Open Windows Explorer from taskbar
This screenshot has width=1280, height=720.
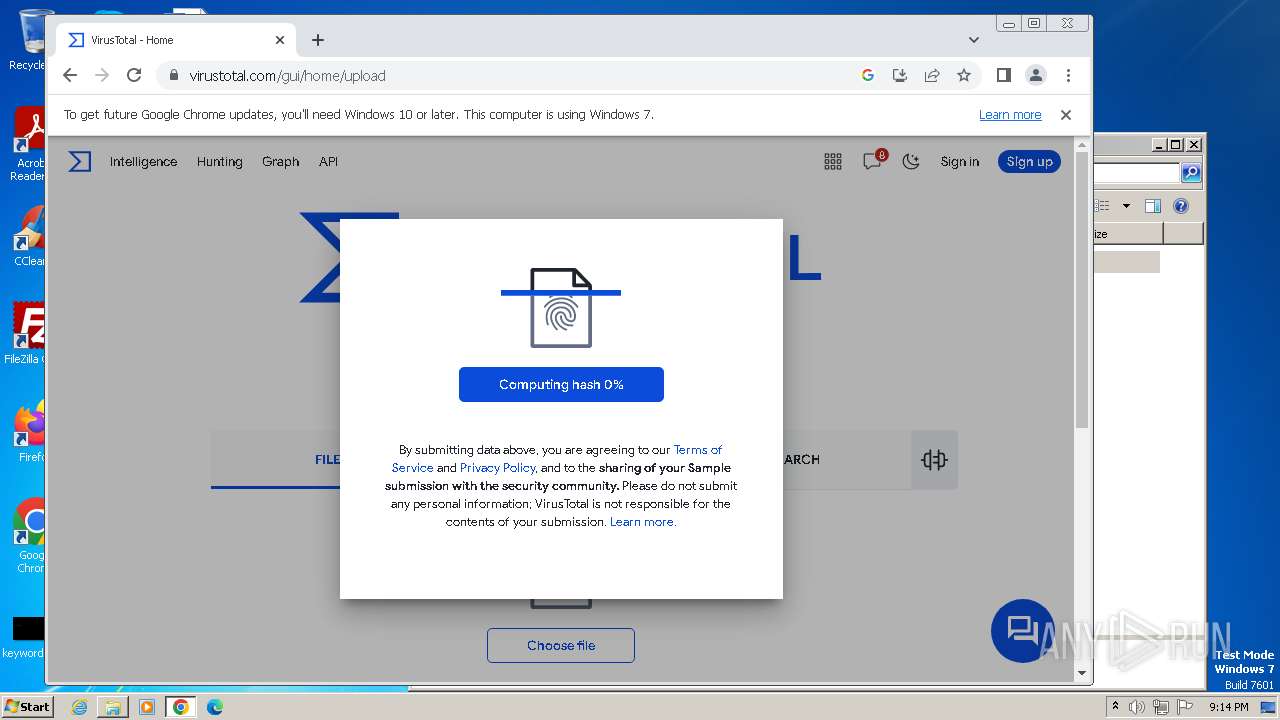coord(113,707)
